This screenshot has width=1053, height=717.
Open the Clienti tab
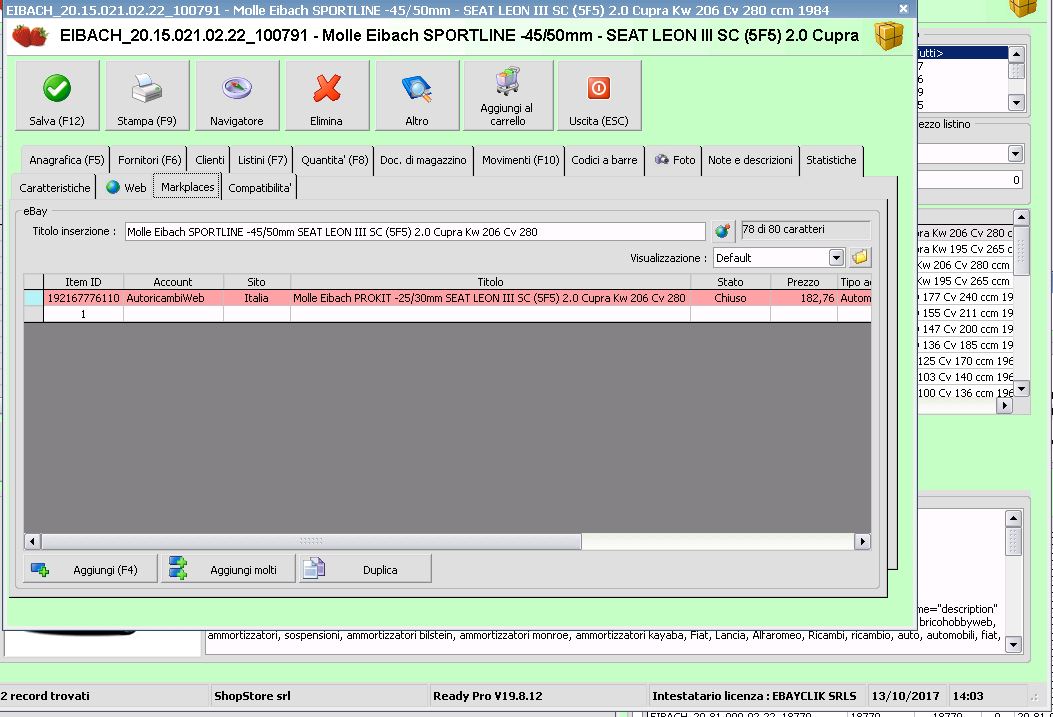210,160
